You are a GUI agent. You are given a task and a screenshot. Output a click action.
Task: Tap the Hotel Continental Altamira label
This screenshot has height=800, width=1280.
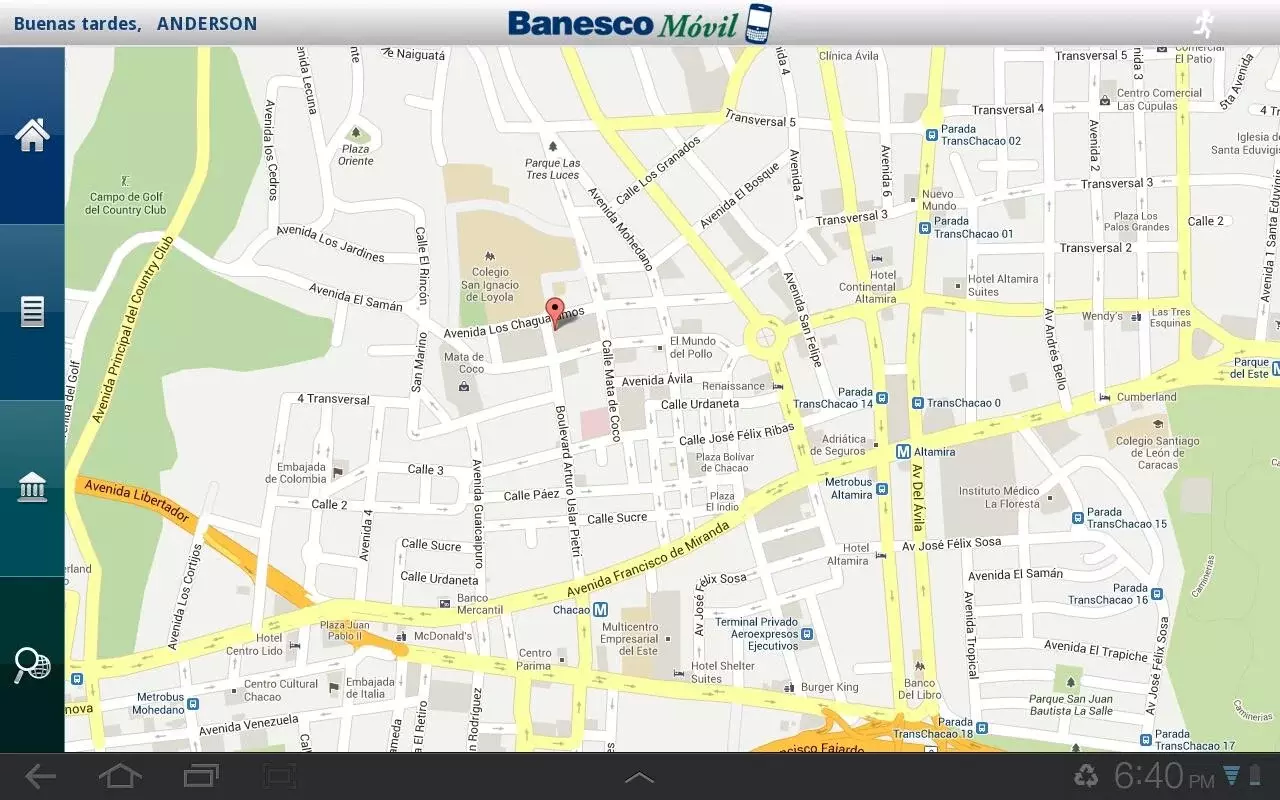pyautogui.click(x=867, y=287)
